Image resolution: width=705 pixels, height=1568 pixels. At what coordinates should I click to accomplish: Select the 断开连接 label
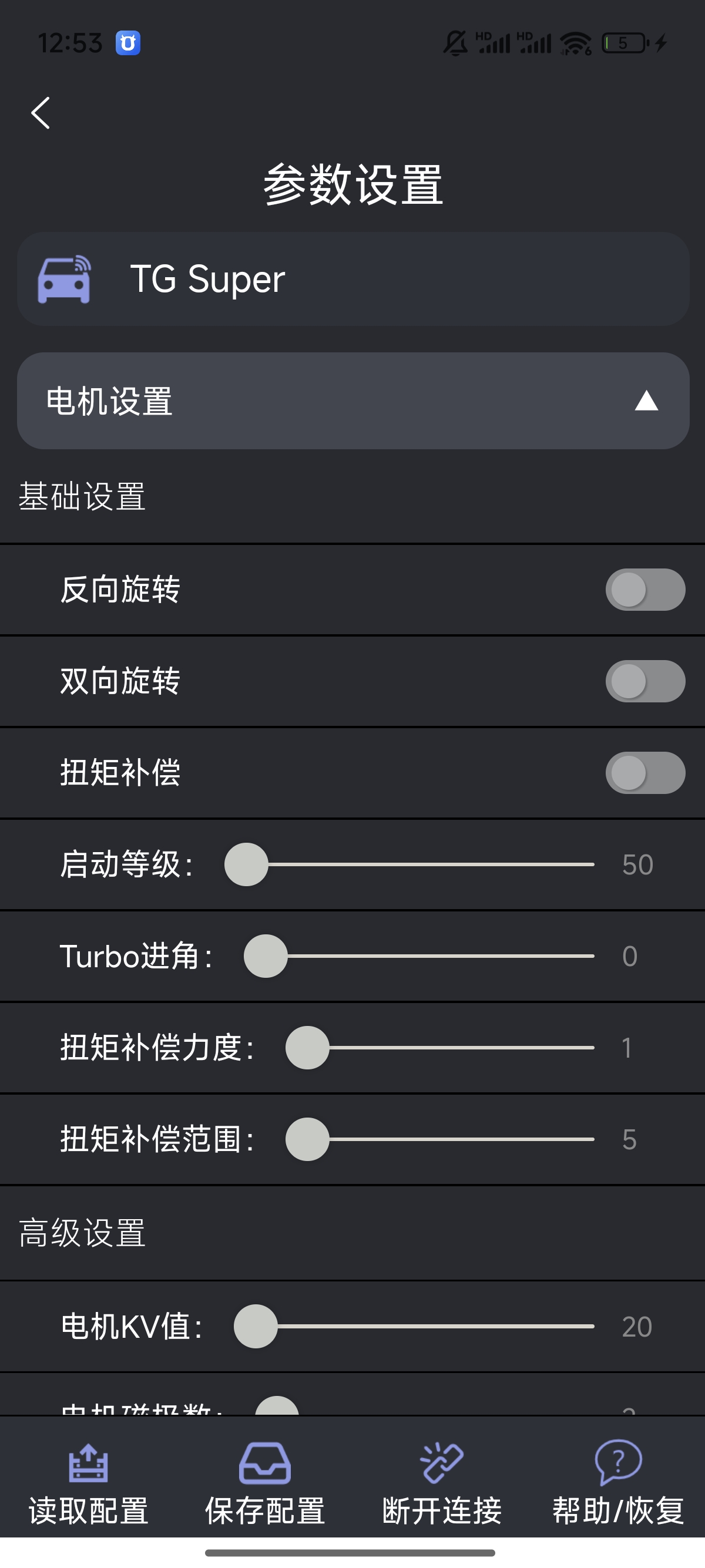click(441, 1512)
